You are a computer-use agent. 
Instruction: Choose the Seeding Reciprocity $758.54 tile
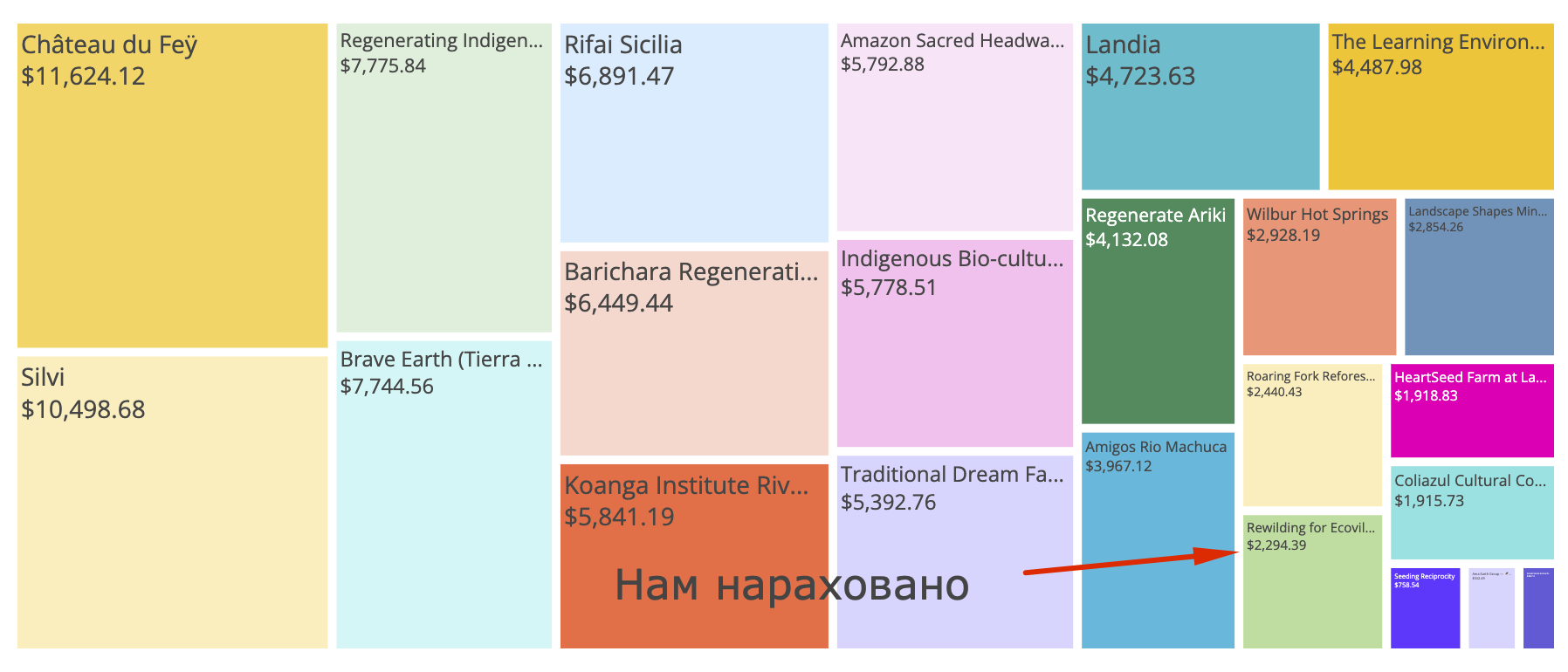pos(1425,608)
